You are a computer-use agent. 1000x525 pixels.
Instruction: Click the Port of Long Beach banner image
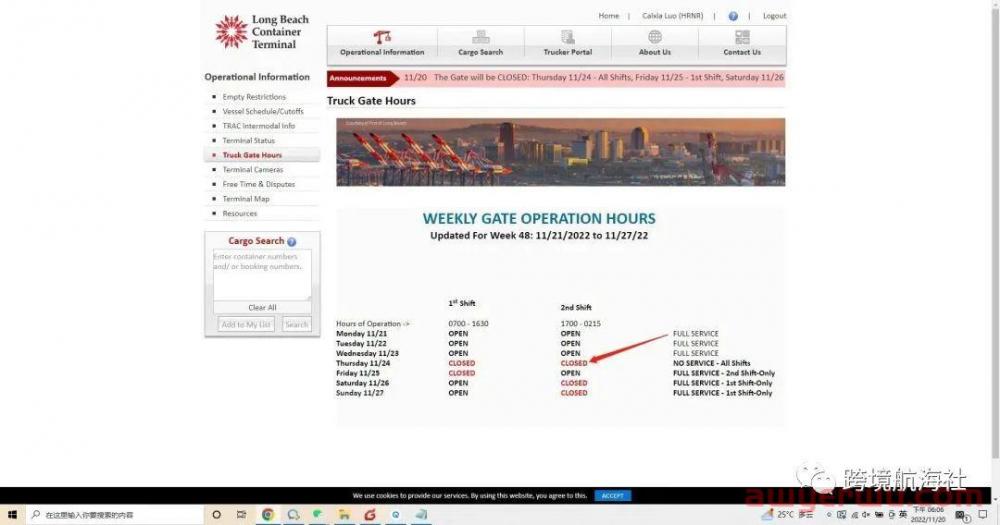point(561,152)
